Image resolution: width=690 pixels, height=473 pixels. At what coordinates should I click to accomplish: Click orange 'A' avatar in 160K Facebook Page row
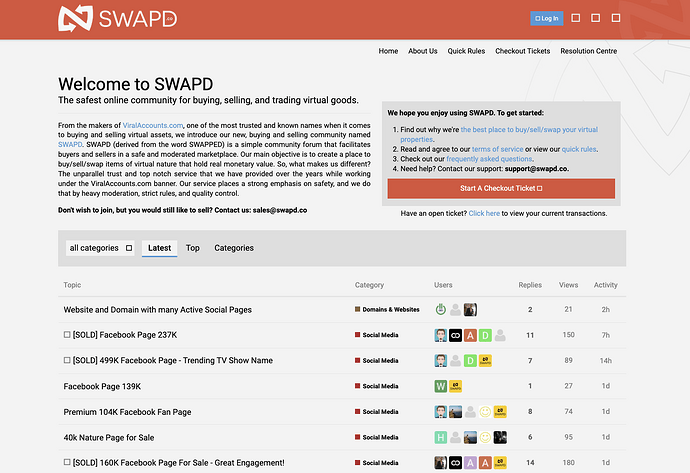(485, 463)
